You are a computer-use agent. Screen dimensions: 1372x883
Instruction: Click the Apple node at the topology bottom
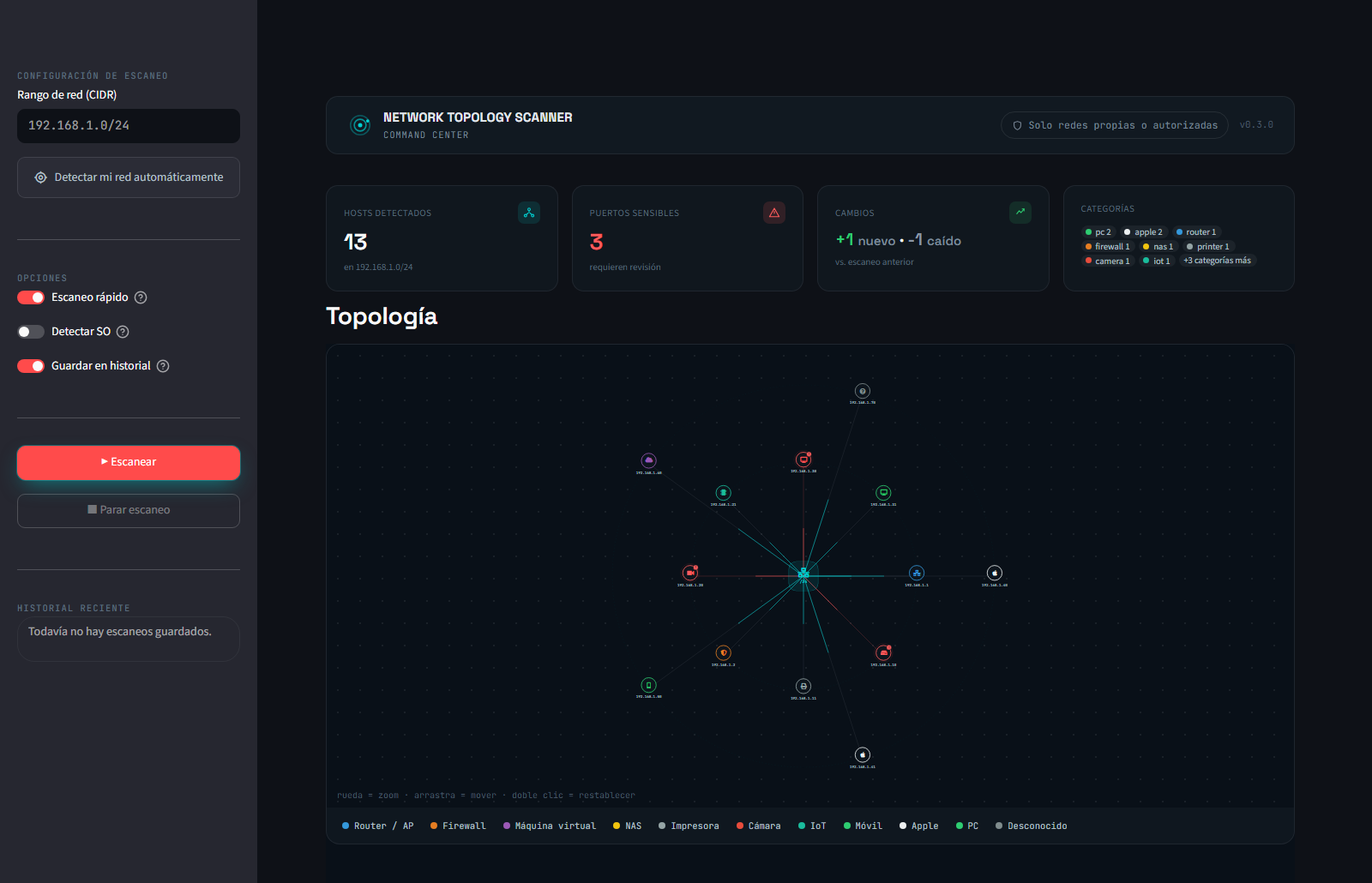[863, 754]
